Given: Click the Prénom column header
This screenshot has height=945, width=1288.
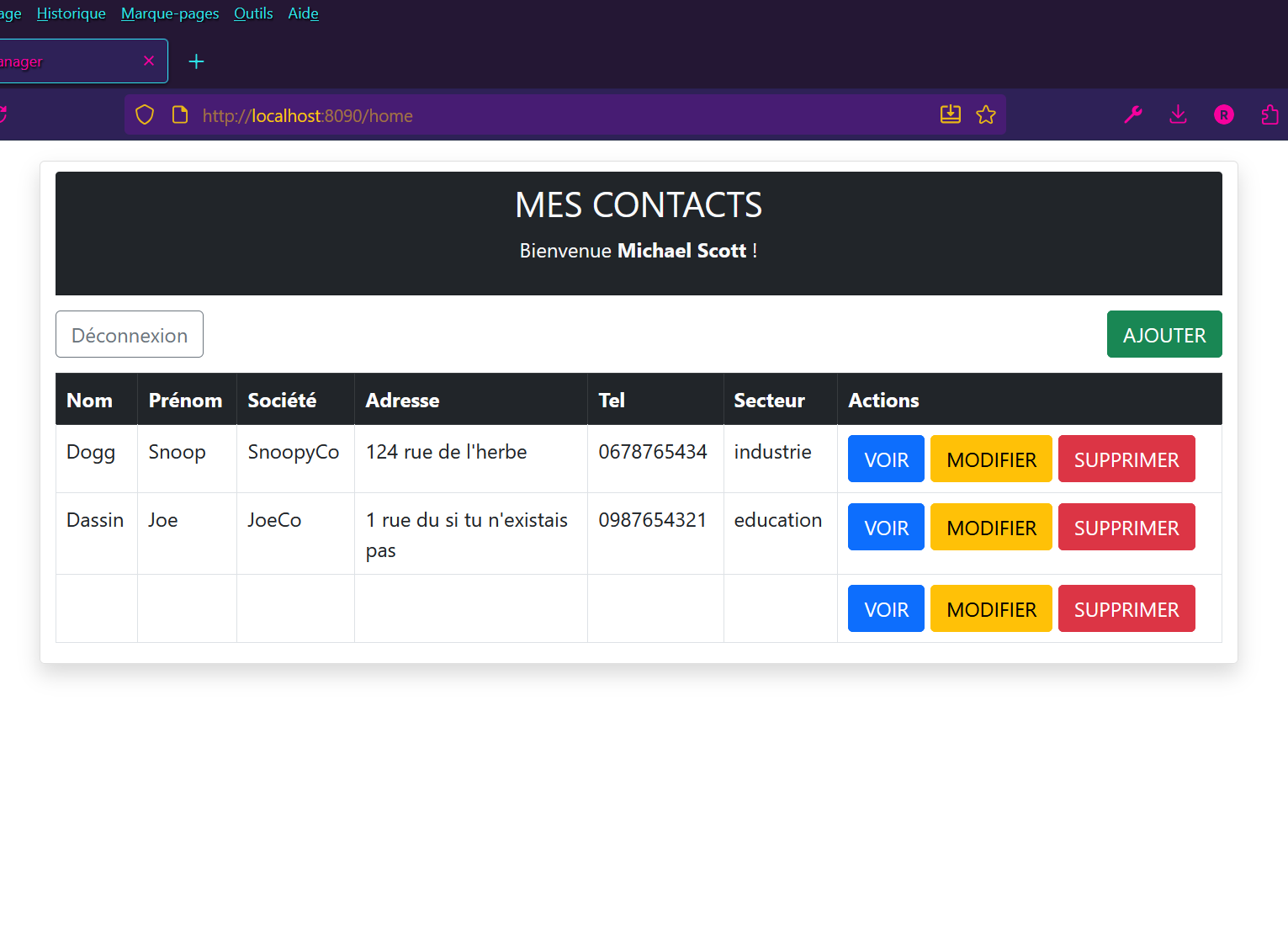Looking at the screenshot, I should (185, 401).
